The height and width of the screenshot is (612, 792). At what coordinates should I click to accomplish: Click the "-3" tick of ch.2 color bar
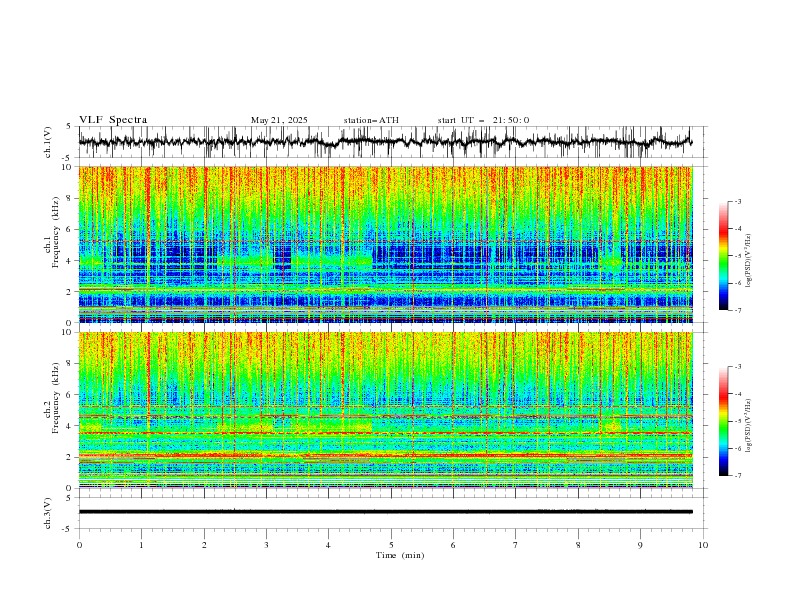click(737, 367)
